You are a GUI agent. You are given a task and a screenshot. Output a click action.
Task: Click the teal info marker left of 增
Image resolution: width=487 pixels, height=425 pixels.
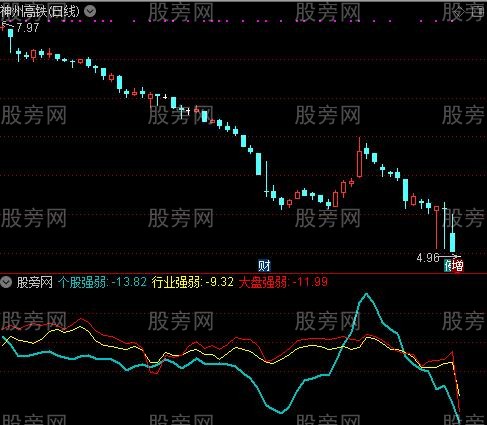pos(448,266)
